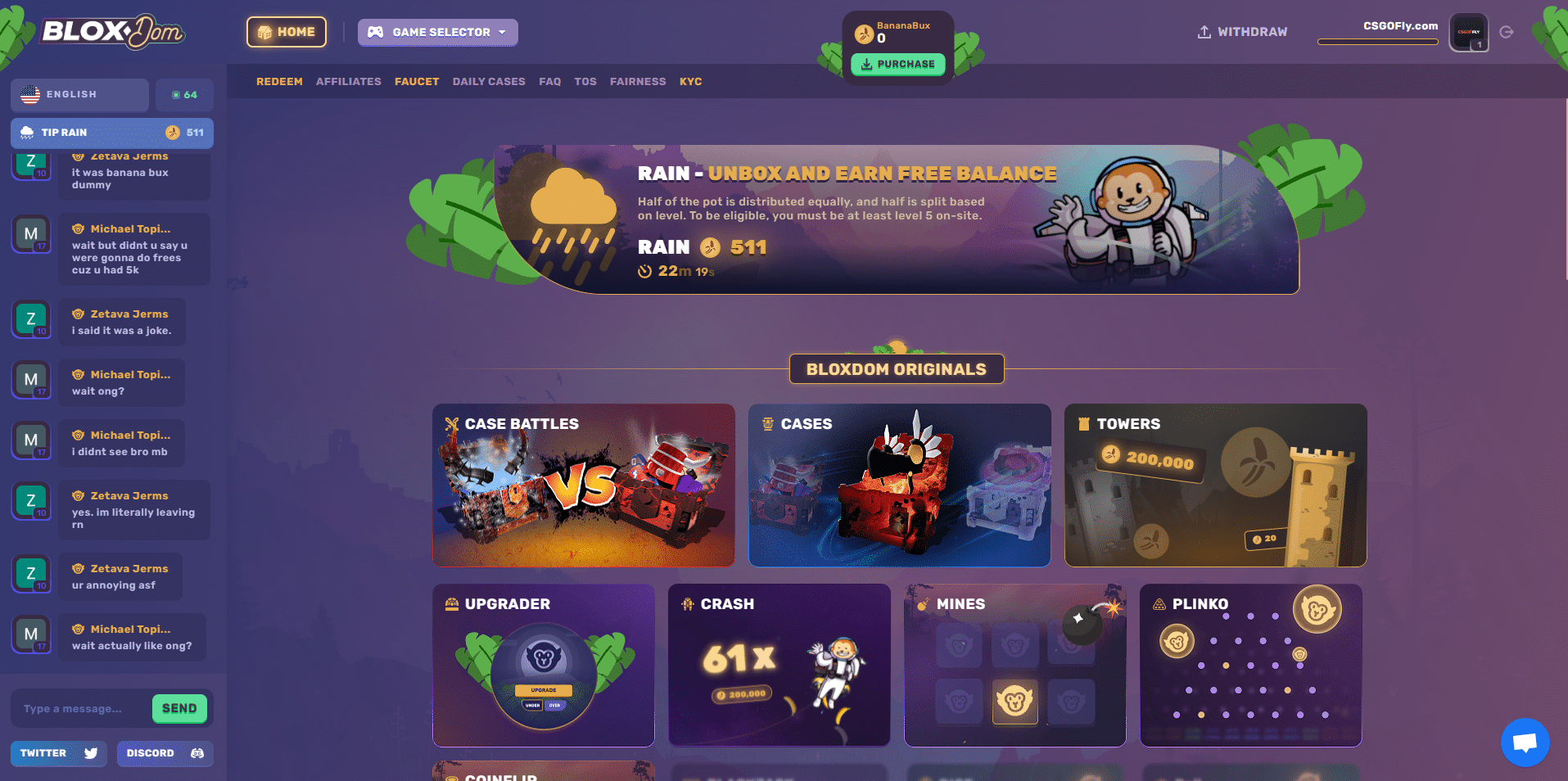Screen dimensions: 1568x781
Task: Open the CSGOFly profile avatar
Action: click(1469, 33)
